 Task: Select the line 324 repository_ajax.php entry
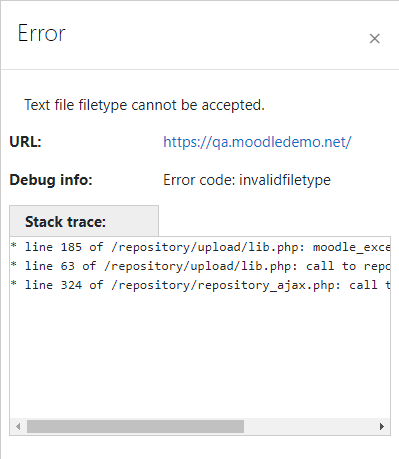(200, 285)
